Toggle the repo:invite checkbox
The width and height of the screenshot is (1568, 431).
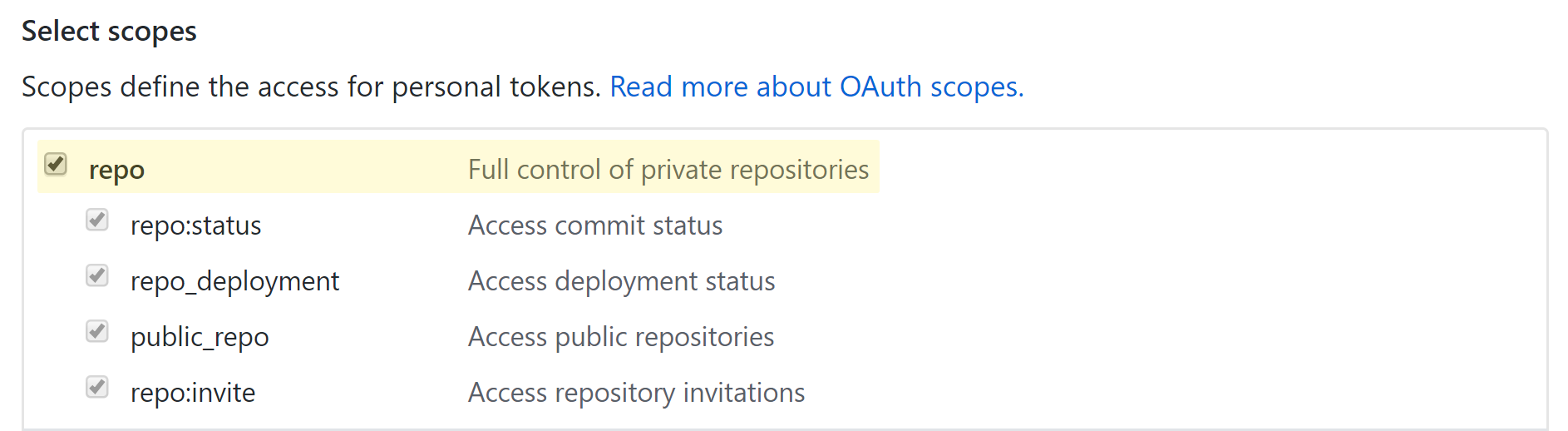pyautogui.click(x=97, y=388)
